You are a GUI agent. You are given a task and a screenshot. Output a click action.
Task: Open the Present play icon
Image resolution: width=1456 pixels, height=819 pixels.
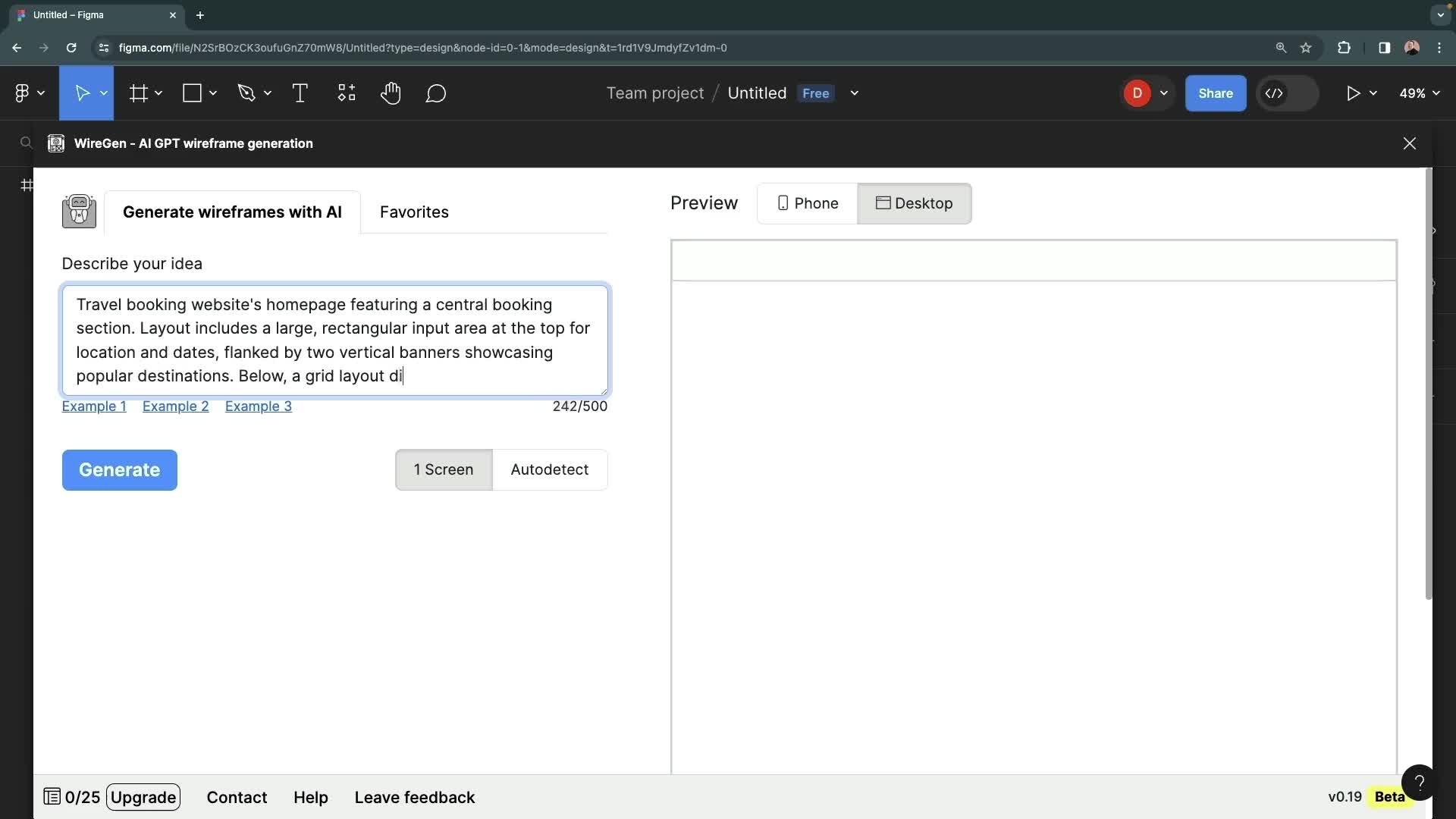(x=1355, y=93)
